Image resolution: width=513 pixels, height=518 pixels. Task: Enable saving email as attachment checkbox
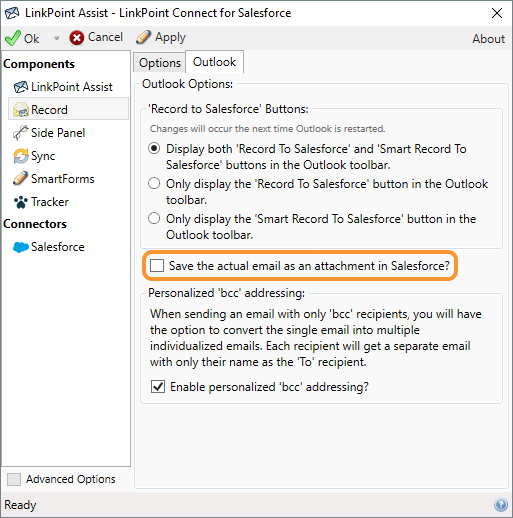(x=157, y=266)
